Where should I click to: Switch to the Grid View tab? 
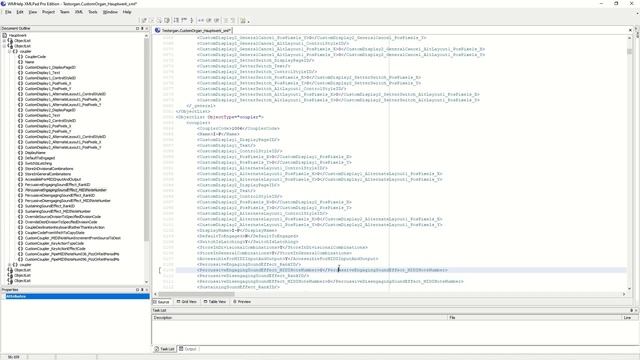187,302
